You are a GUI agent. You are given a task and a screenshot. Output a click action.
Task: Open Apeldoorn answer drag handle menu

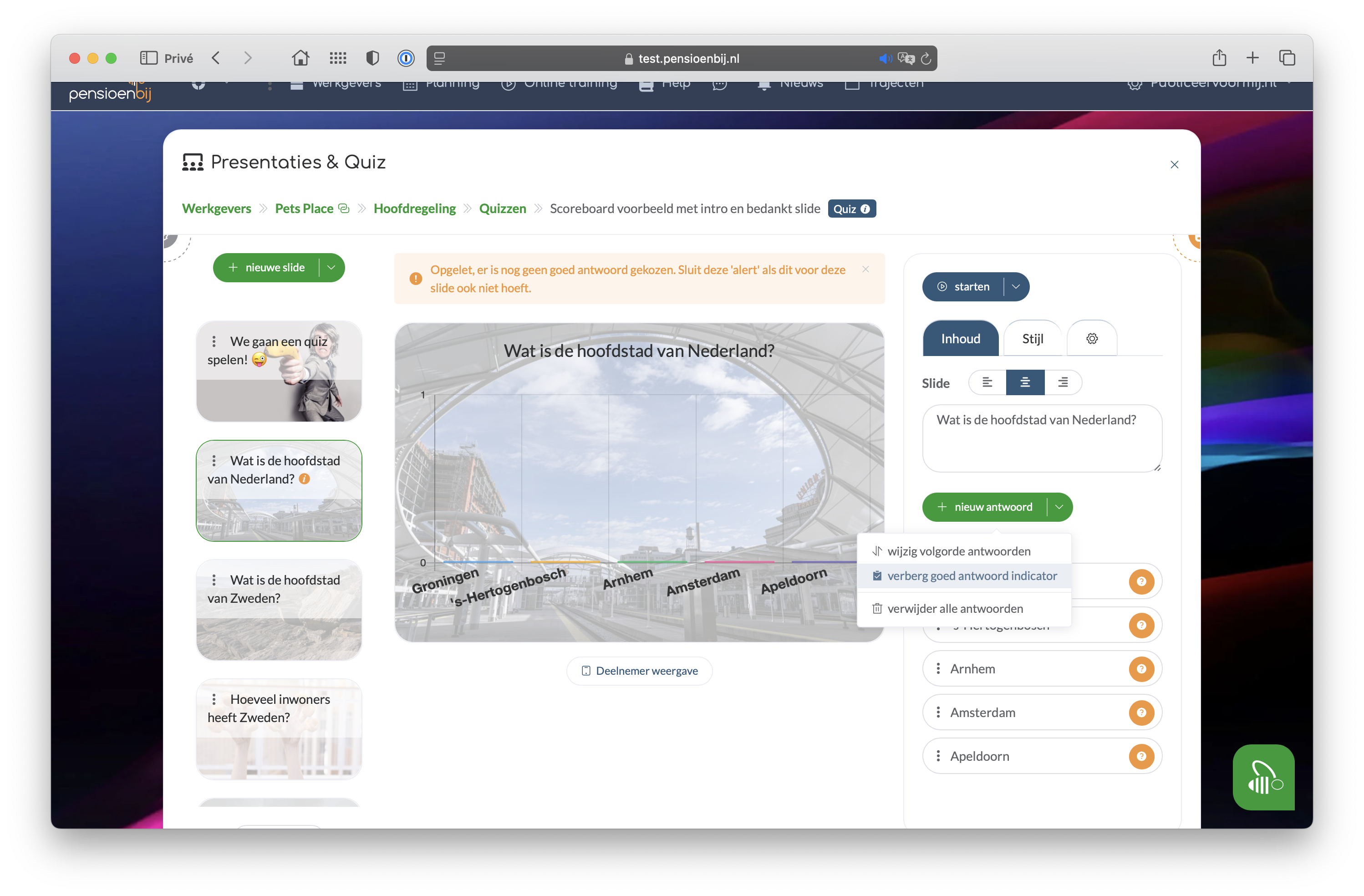click(937, 756)
